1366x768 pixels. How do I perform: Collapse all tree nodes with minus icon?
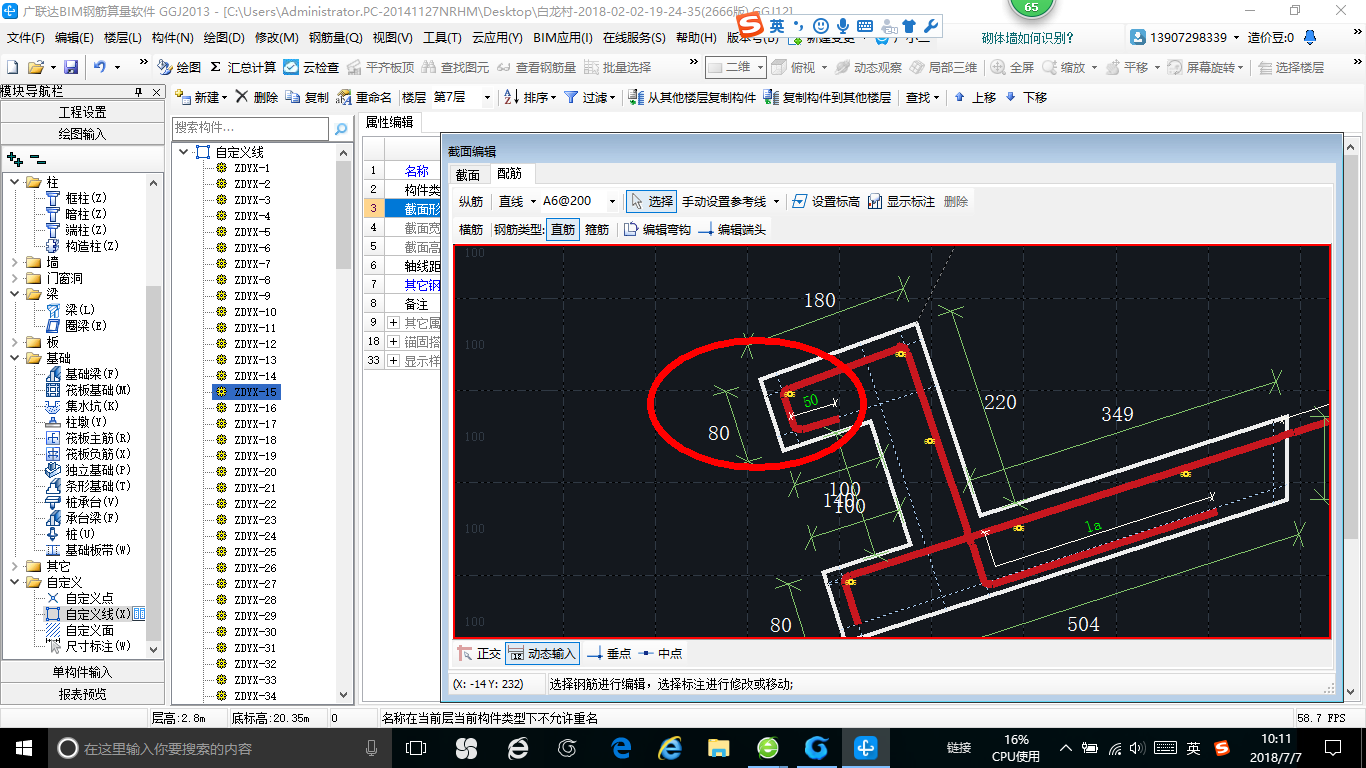point(38,158)
